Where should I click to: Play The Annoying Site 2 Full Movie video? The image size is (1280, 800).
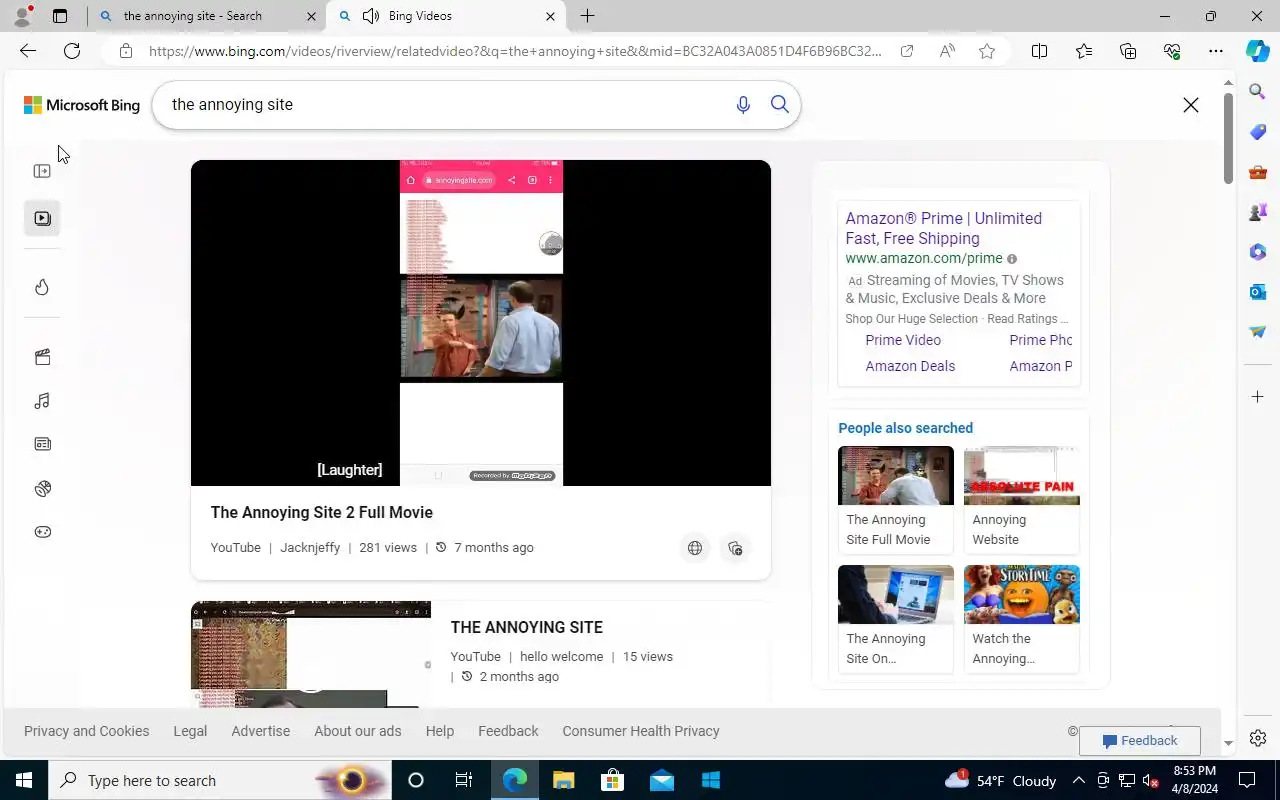tap(481, 323)
